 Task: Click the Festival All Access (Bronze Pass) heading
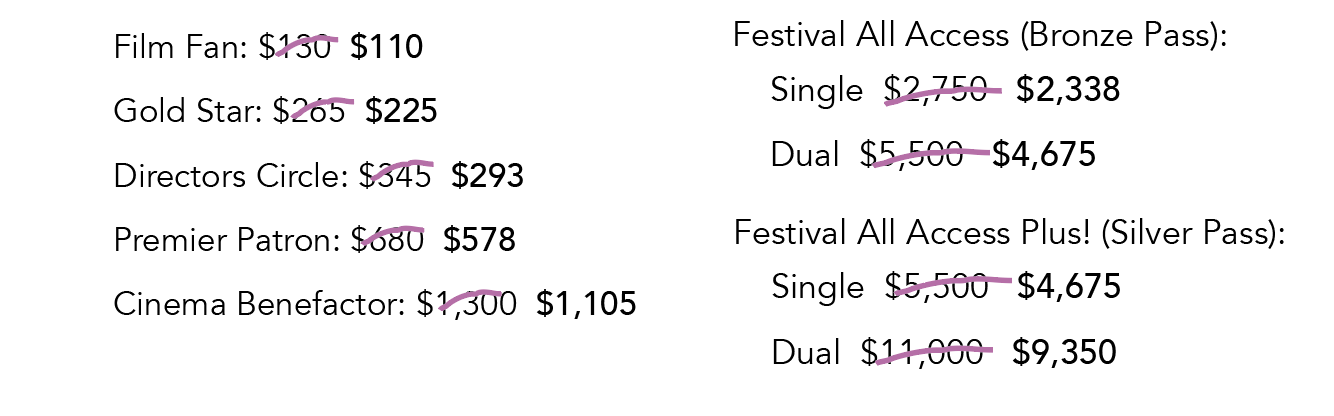pyautogui.click(x=980, y=36)
